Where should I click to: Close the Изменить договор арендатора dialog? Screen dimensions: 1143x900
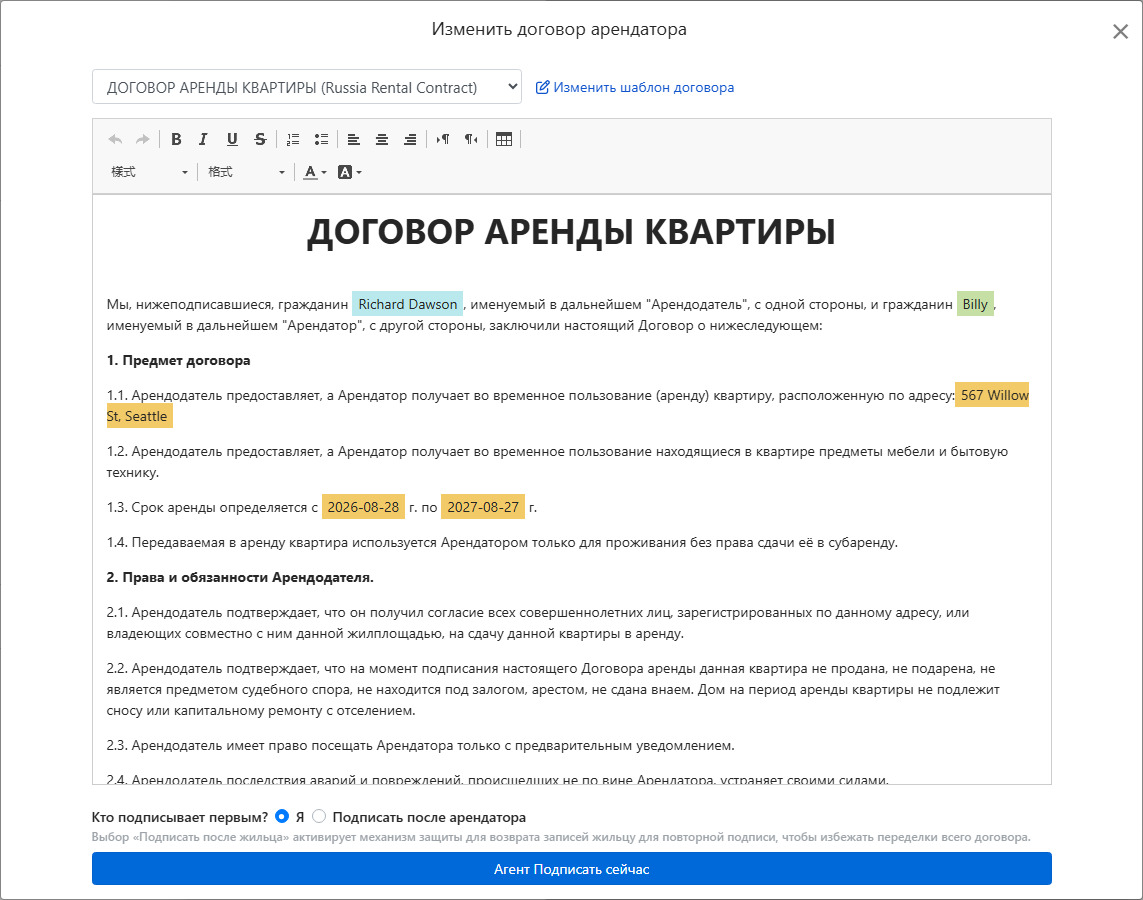(1120, 31)
